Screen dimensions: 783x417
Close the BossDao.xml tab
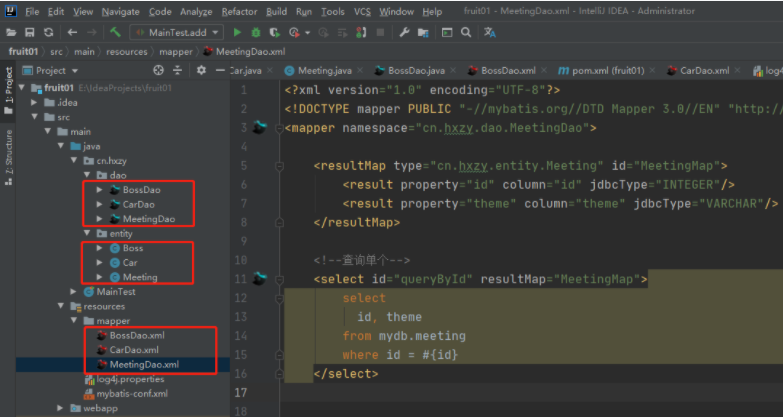click(x=544, y=70)
